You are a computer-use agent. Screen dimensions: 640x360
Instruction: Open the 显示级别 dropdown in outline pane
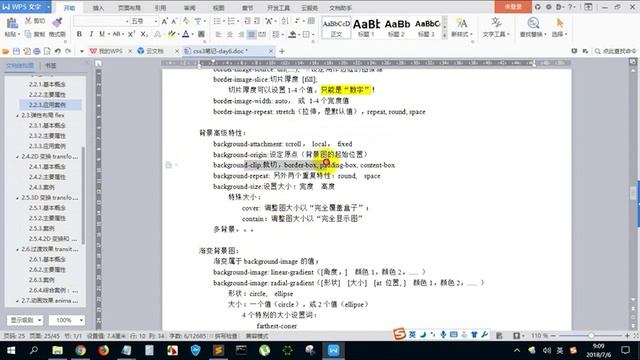(x=25, y=320)
